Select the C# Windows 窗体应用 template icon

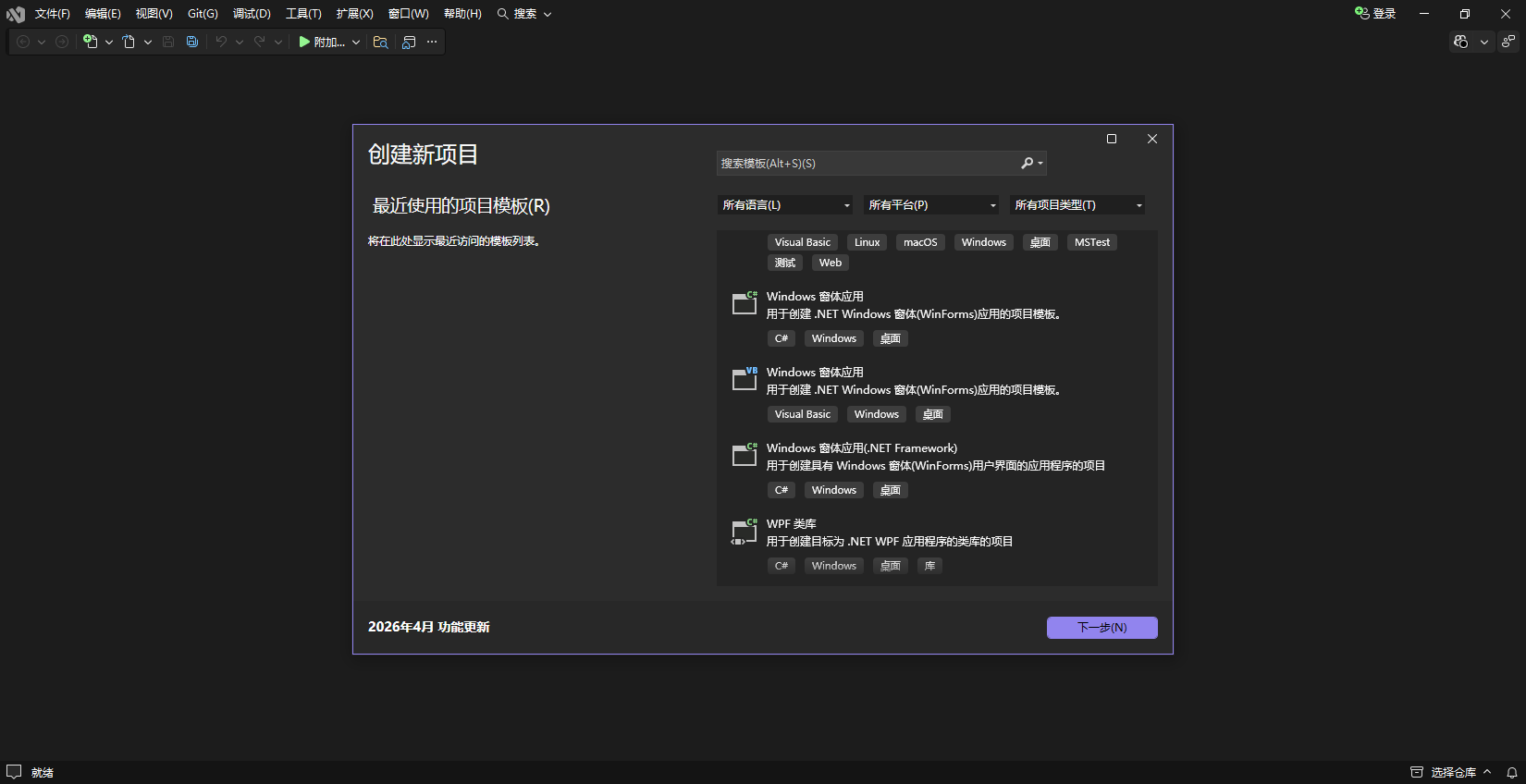click(745, 303)
